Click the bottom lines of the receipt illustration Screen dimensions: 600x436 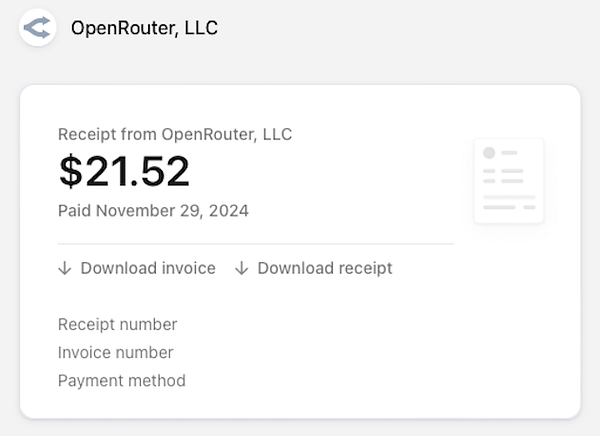[508, 203]
